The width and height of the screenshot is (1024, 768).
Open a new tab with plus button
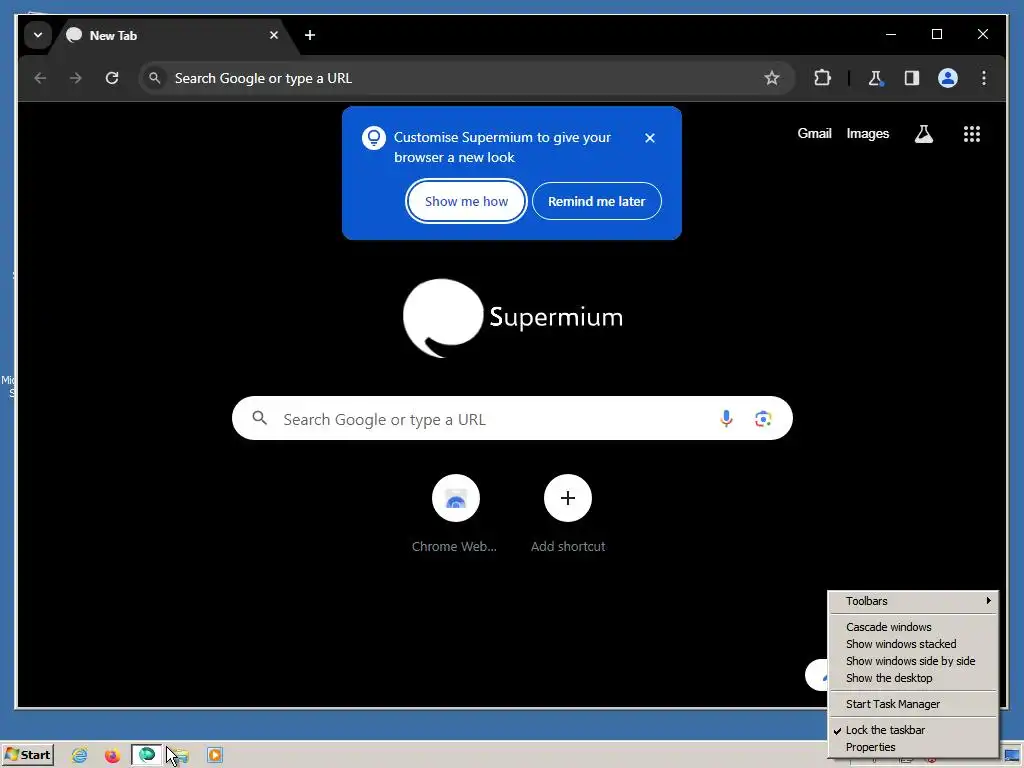[310, 35]
